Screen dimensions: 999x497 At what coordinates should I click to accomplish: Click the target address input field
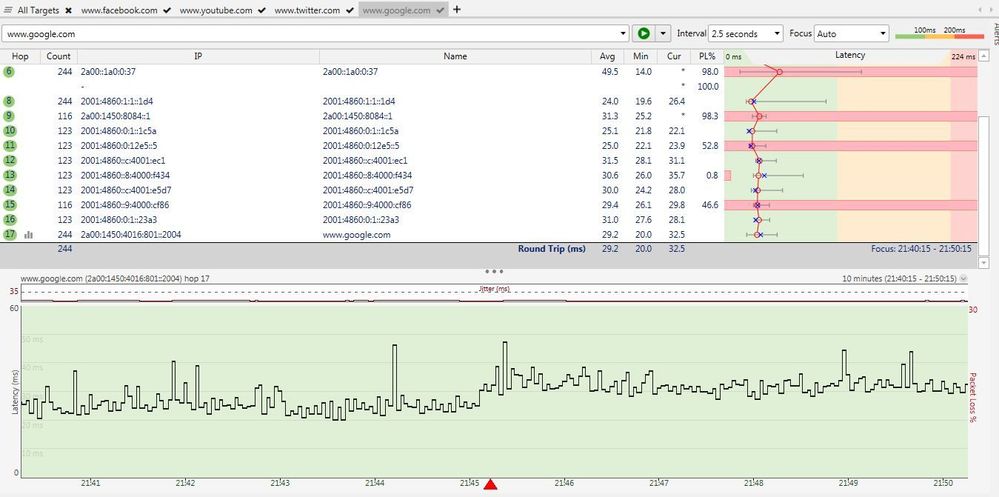310,33
